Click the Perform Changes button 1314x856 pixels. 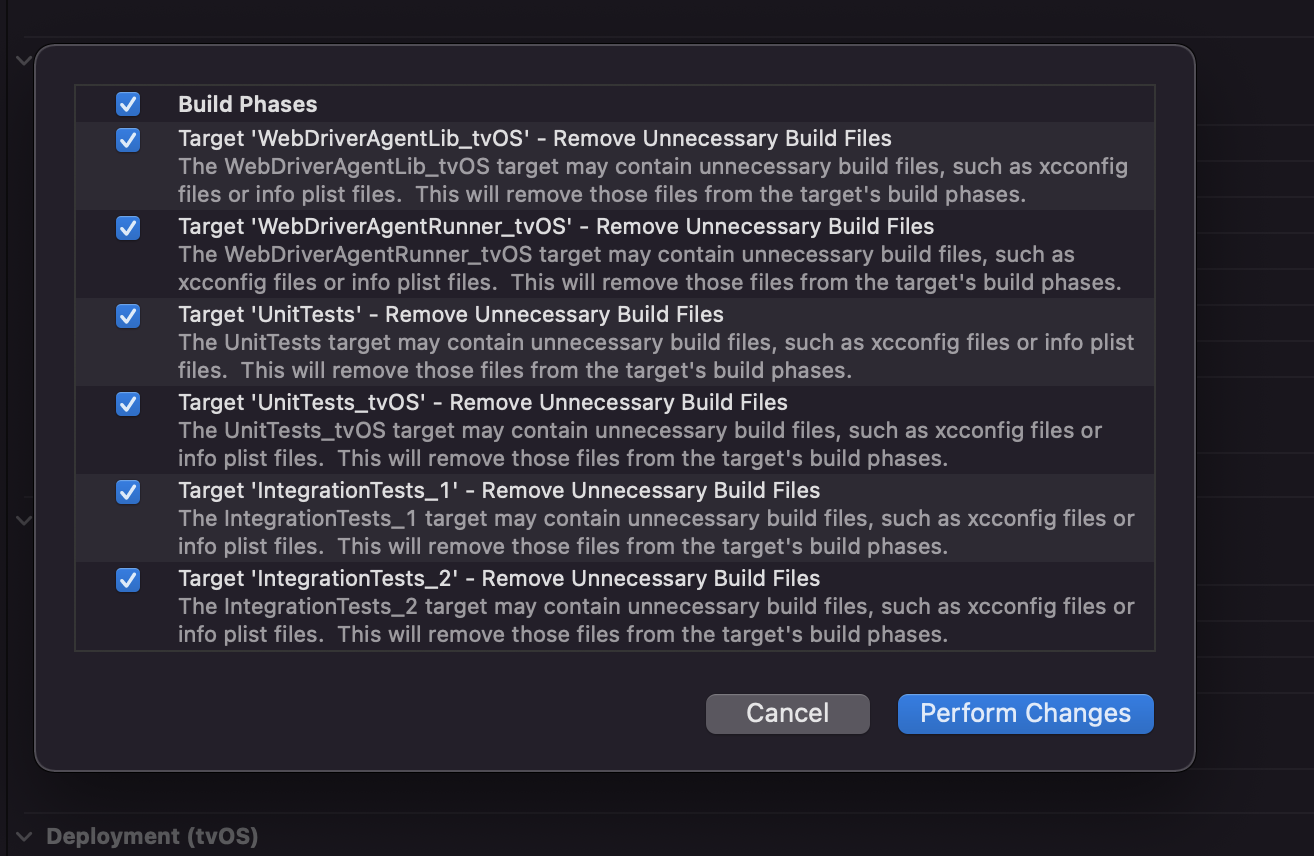1026,713
